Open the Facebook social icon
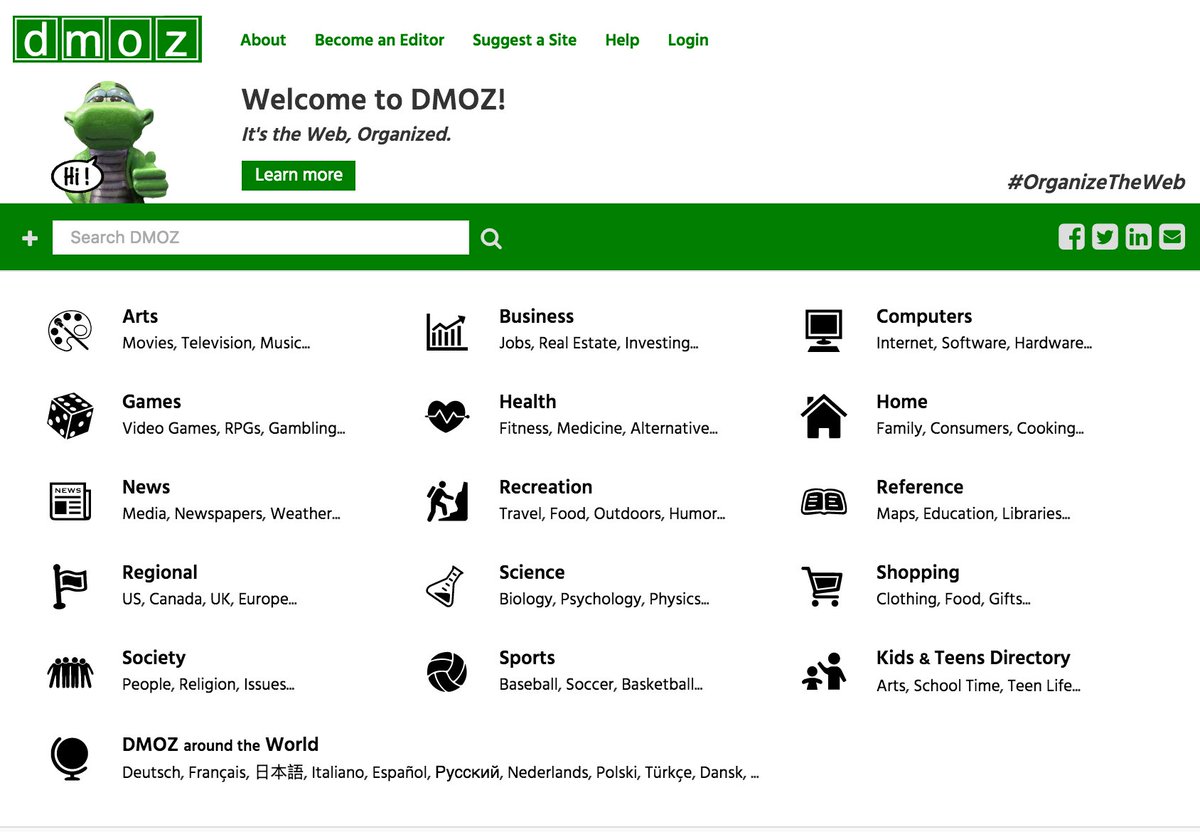Screen dimensions: 1200x832 click(x=1071, y=237)
